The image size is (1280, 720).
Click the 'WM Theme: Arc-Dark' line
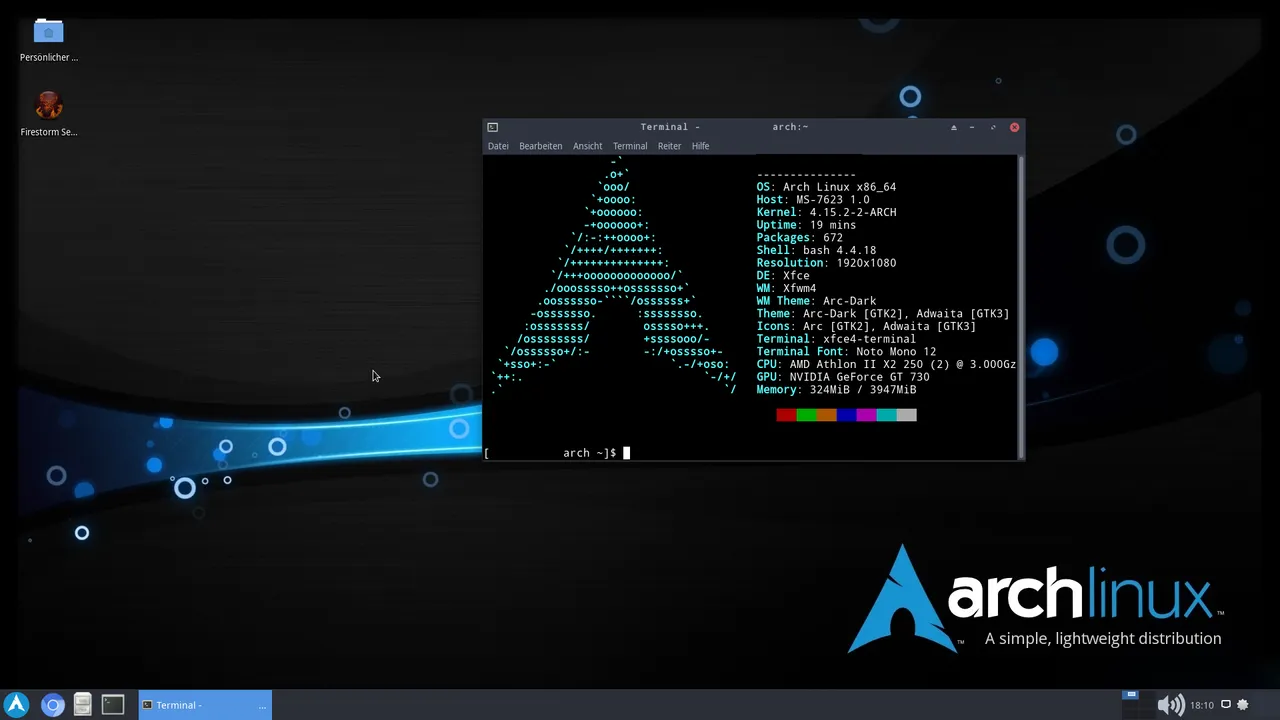pyautogui.click(x=816, y=301)
